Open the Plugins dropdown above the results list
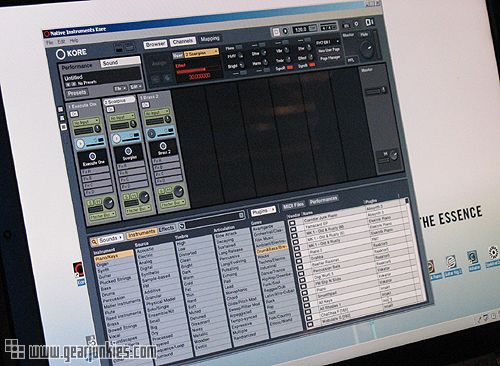500x366 pixels. click(263, 211)
